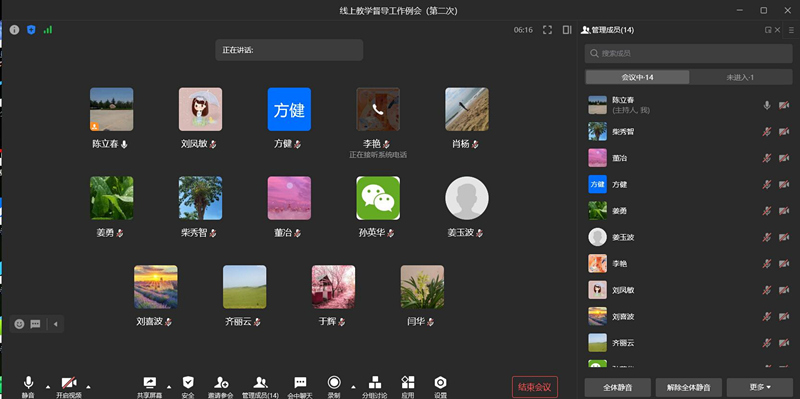Select 孙英华 WeChat avatar tile

pos(378,198)
